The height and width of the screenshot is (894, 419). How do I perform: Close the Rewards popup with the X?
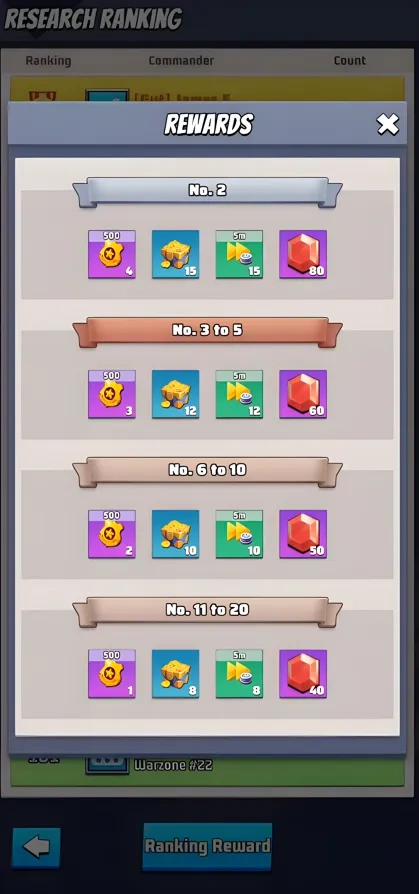point(388,124)
